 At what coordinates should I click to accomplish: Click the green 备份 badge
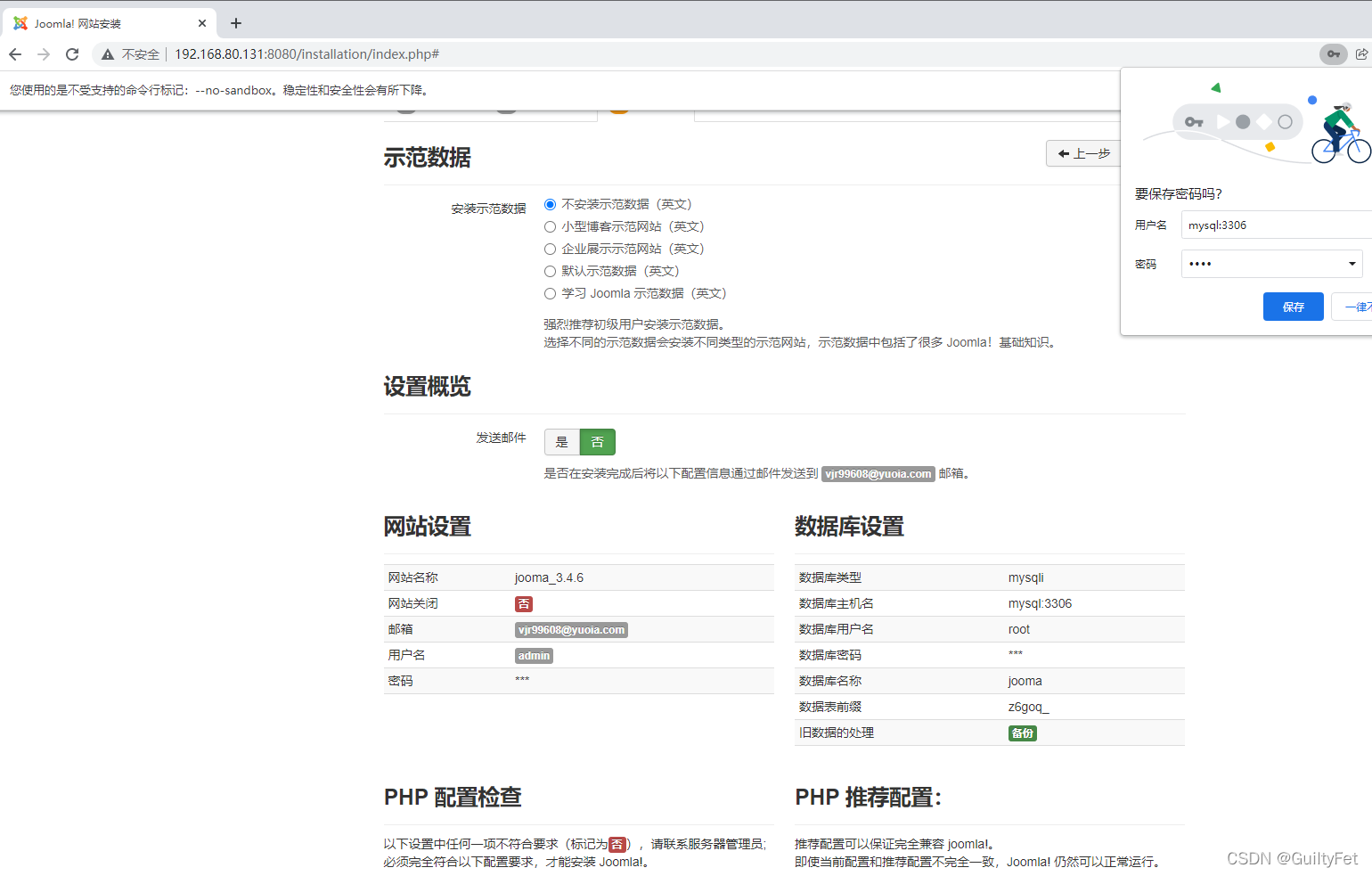tap(1023, 733)
